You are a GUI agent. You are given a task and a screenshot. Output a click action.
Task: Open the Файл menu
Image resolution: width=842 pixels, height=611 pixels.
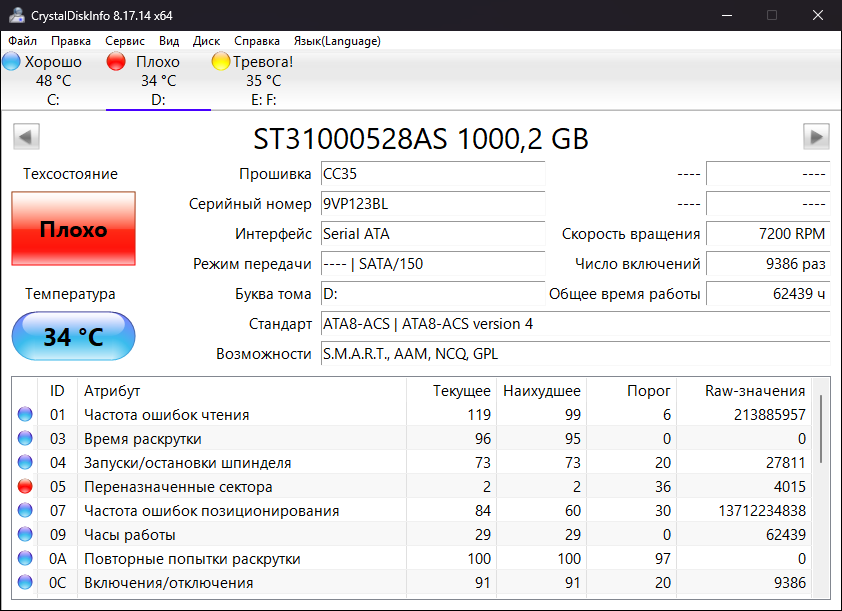(x=23, y=41)
